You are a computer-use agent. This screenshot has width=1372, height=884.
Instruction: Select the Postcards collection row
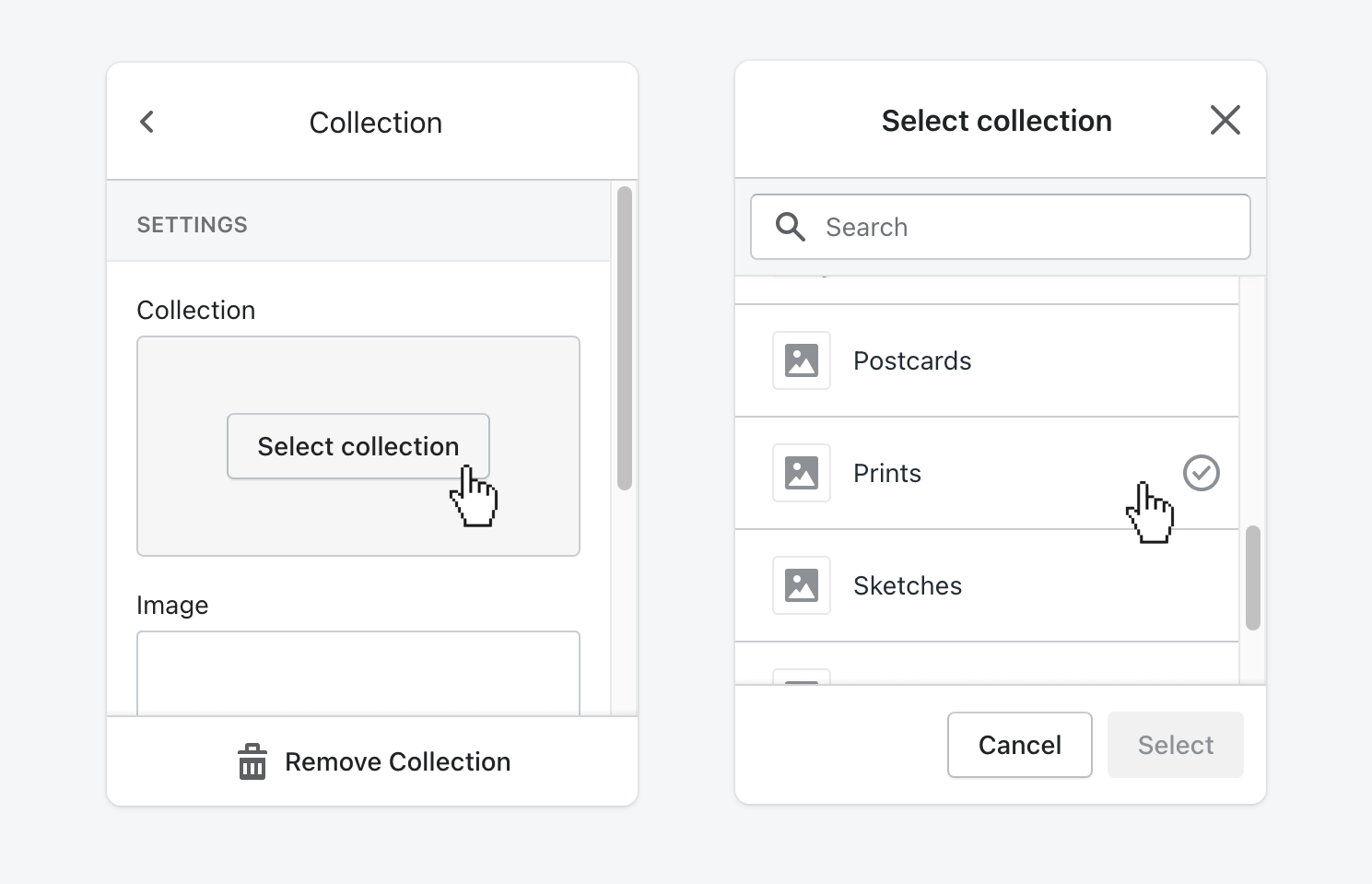[x=987, y=360]
